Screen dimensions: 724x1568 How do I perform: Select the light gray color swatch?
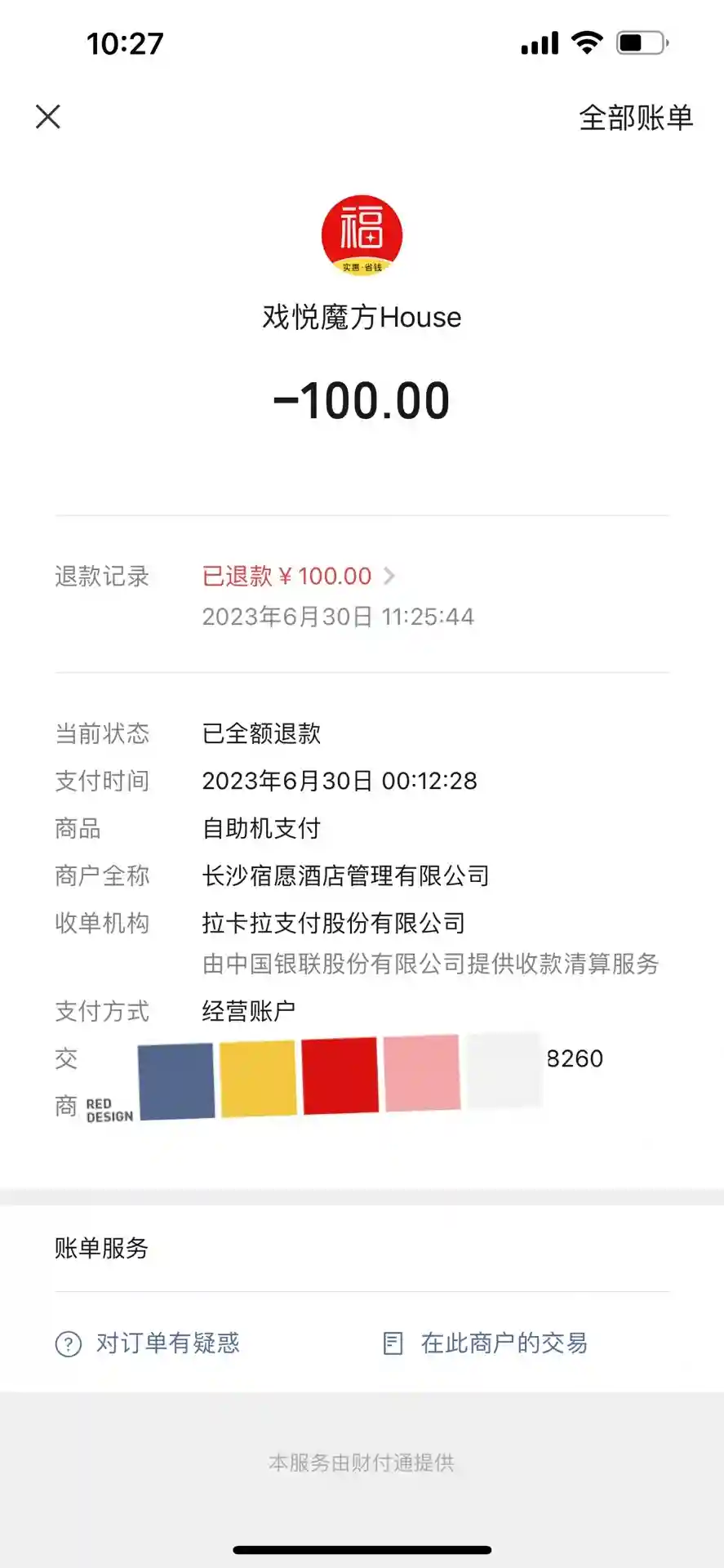[504, 1071]
